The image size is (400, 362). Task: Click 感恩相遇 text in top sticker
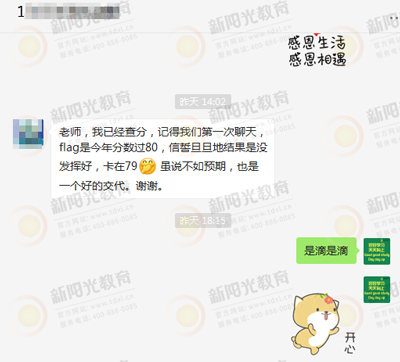[x=317, y=60]
